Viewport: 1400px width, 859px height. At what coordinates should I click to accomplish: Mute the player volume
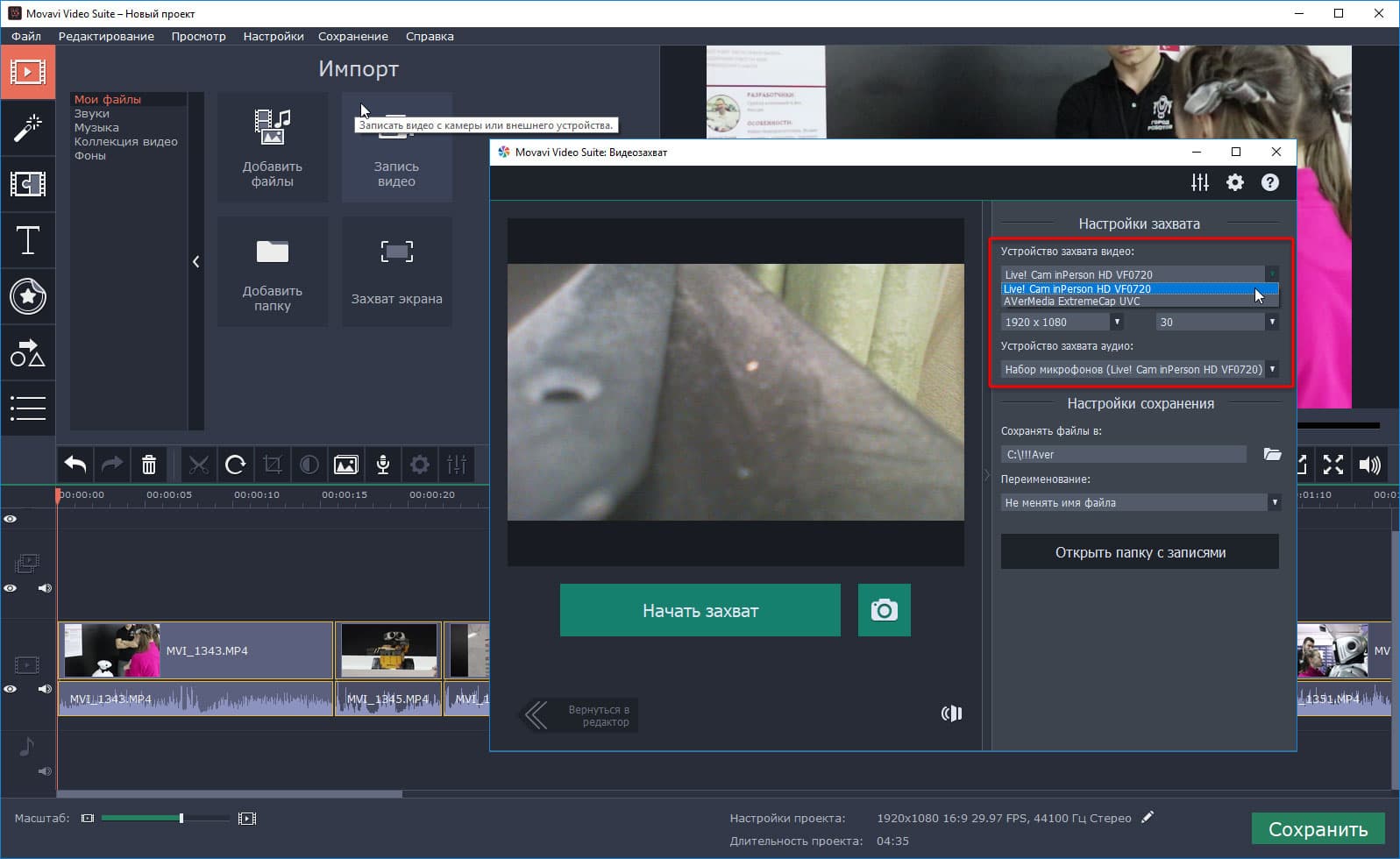1369,465
